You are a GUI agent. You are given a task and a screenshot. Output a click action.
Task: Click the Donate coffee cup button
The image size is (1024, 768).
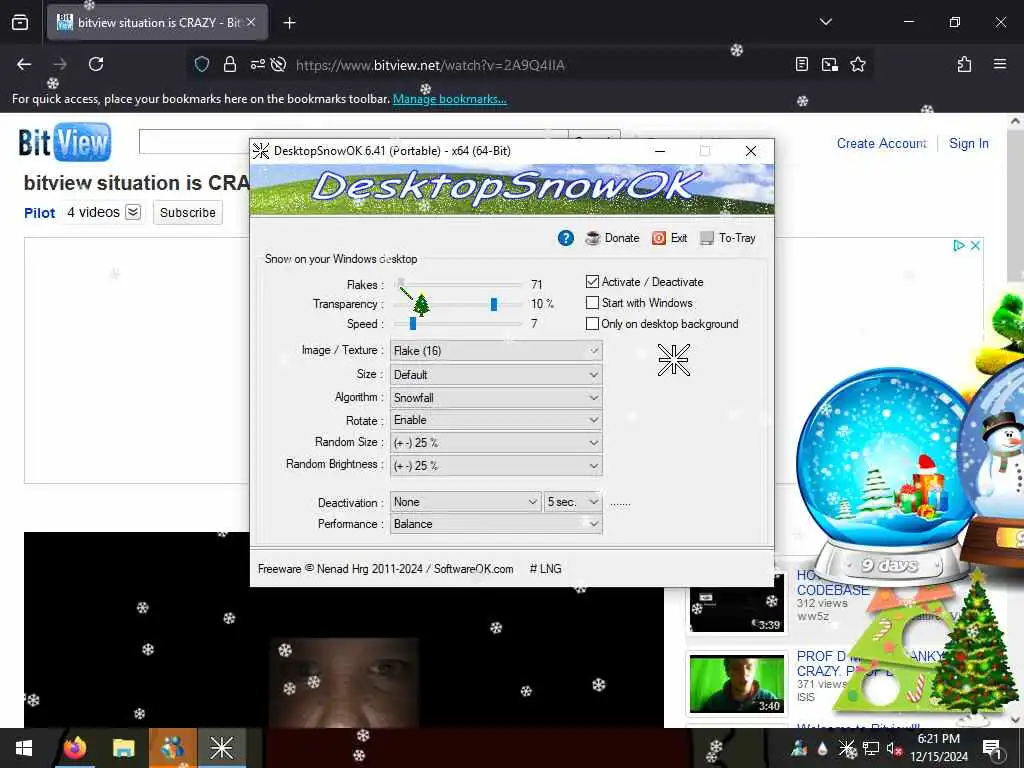coord(613,238)
